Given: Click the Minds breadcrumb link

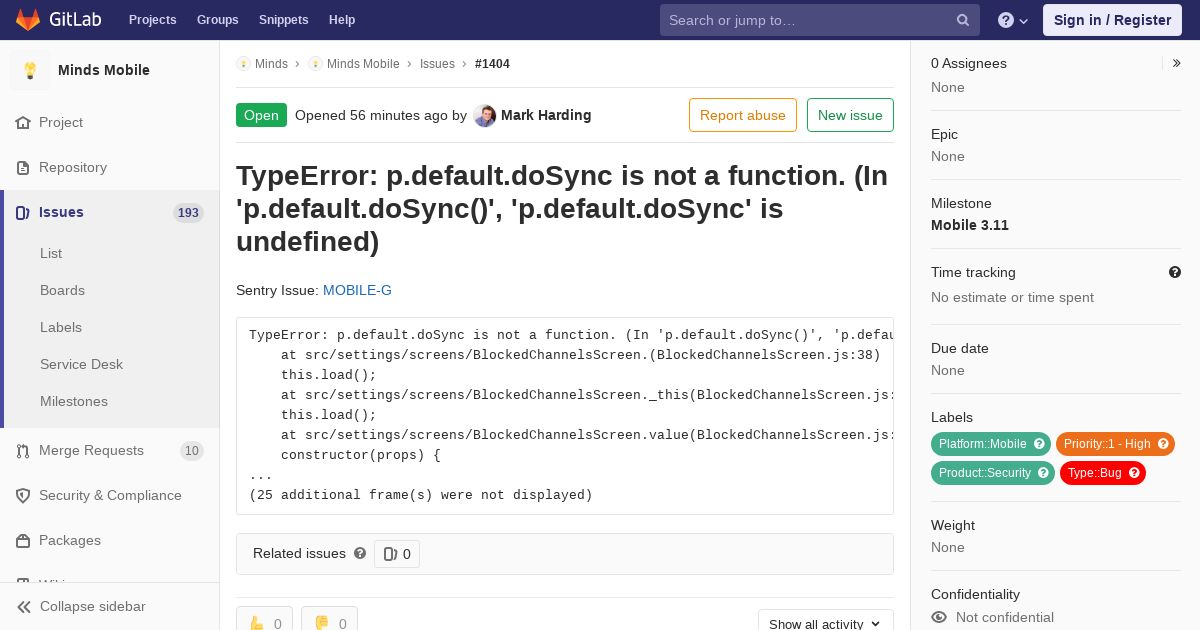Looking at the screenshot, I should click(x=271, y=64).
